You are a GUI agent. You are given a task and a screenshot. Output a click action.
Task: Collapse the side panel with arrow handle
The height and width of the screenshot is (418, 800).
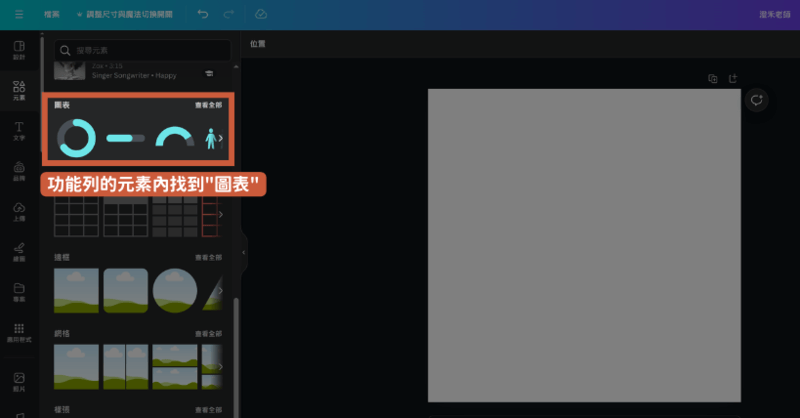tap(244, 254)
